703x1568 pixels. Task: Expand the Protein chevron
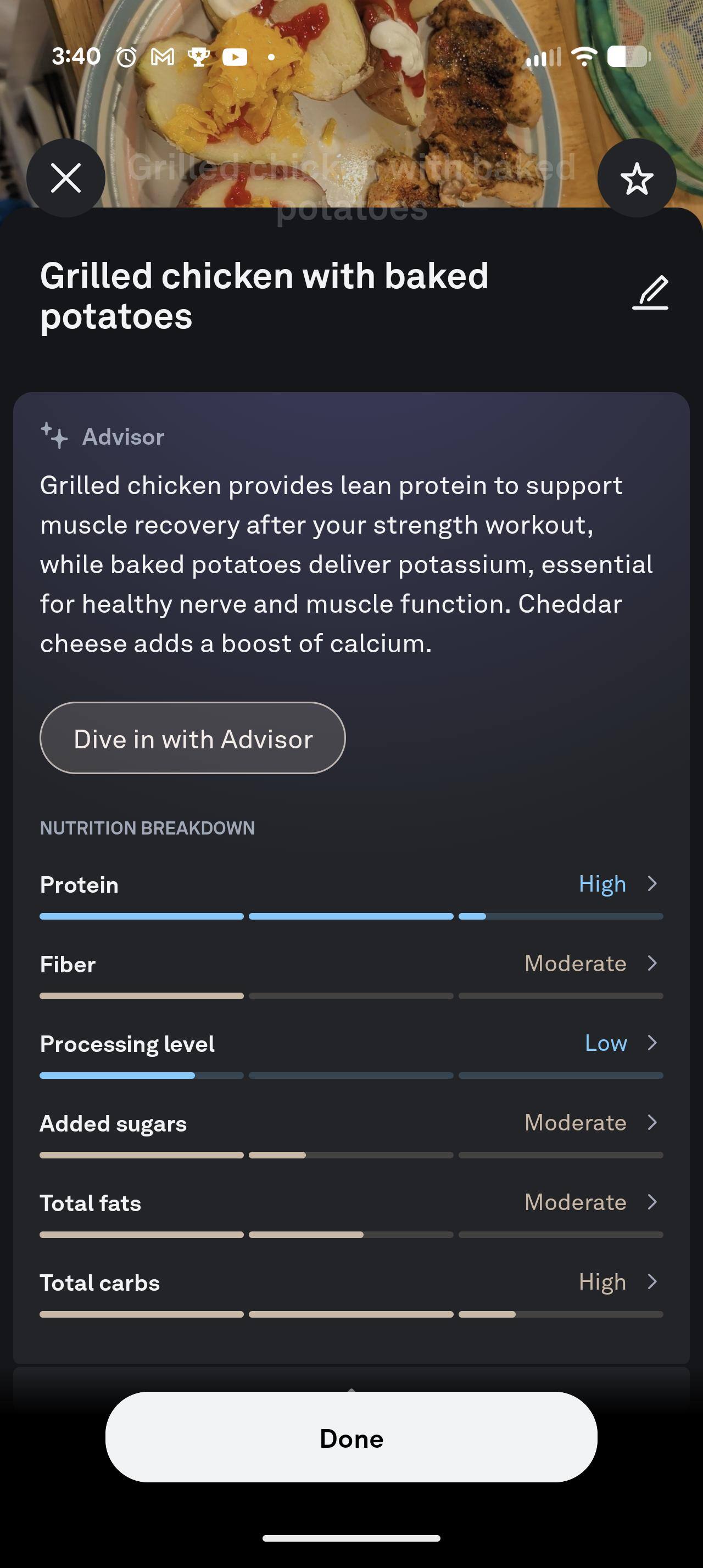652,883
